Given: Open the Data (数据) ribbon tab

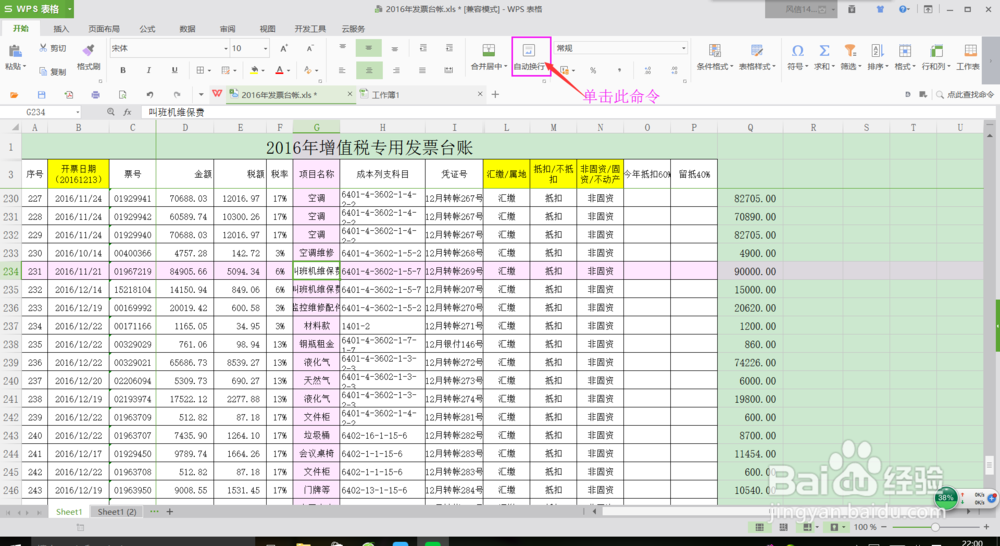Looking at the screenshot, I should coord(188,29).
